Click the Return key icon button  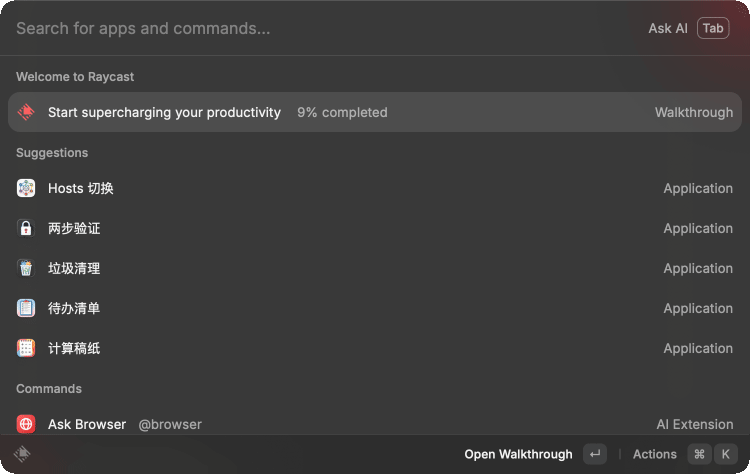(595, 454)
